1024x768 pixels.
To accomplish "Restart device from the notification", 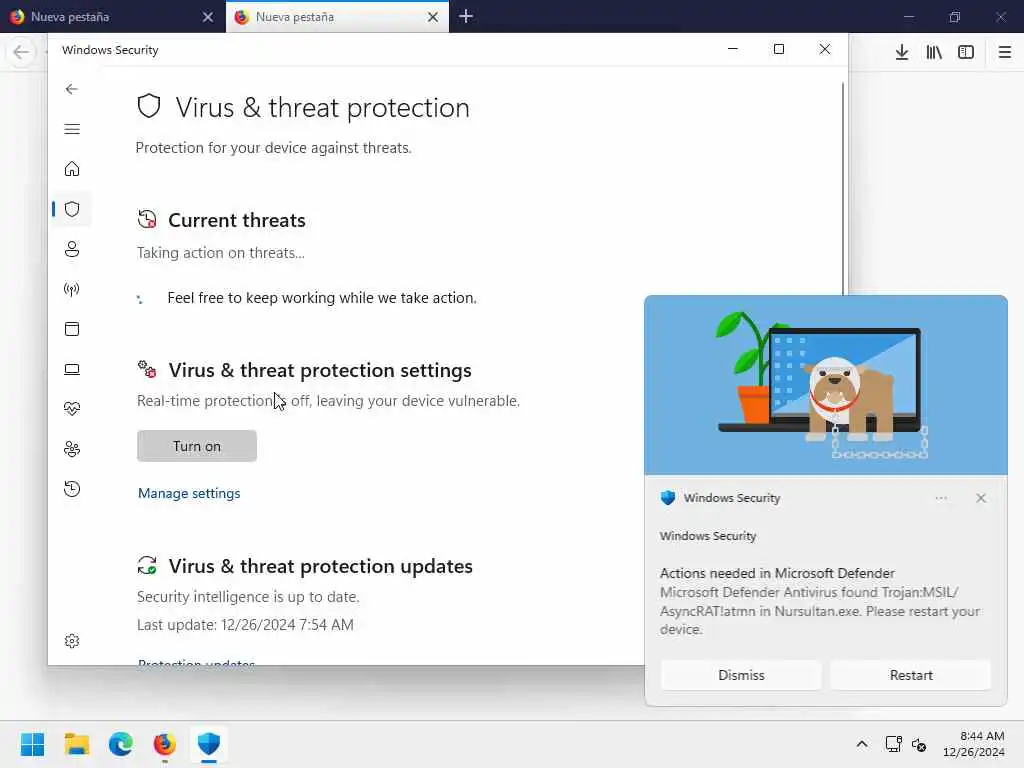I will coord(910,675).
